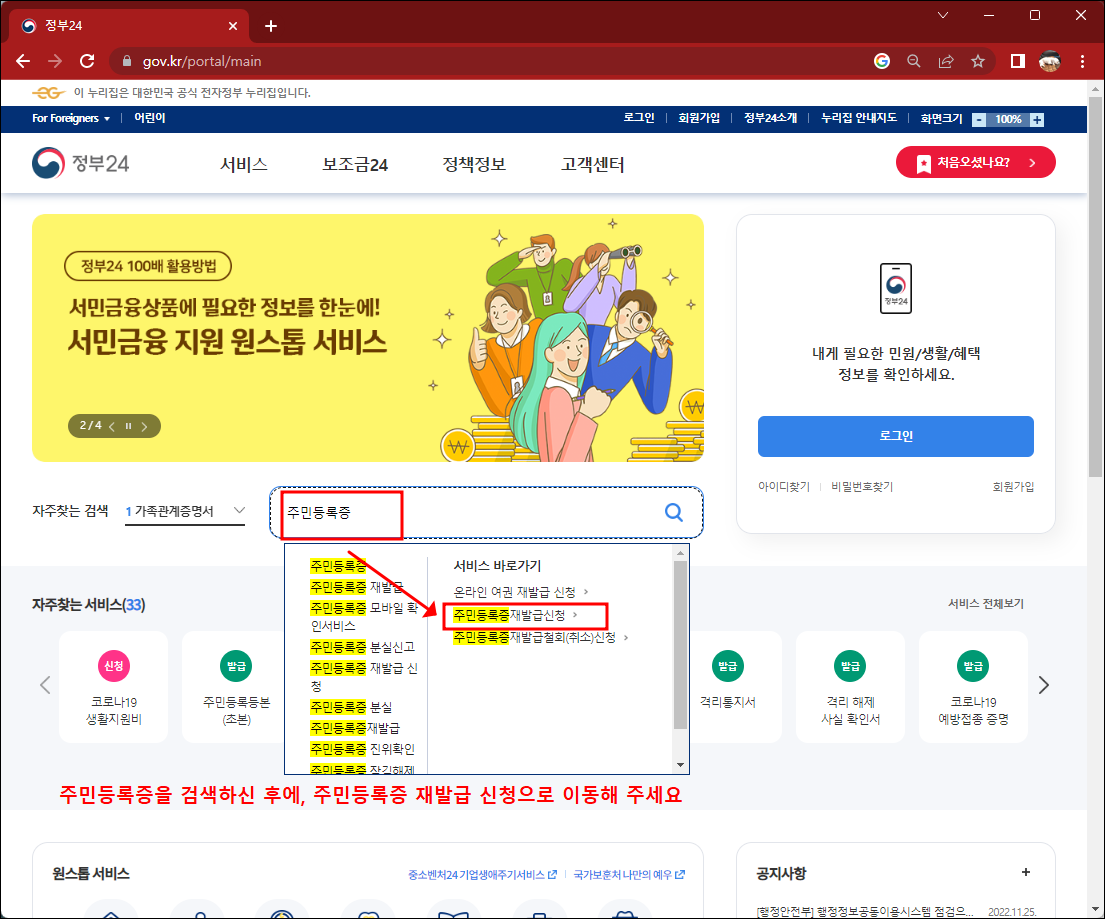The image size is (1105, 919).
Task: Click the 격리 해제 사실 확인서 icon
Action: tap(850, 687)
